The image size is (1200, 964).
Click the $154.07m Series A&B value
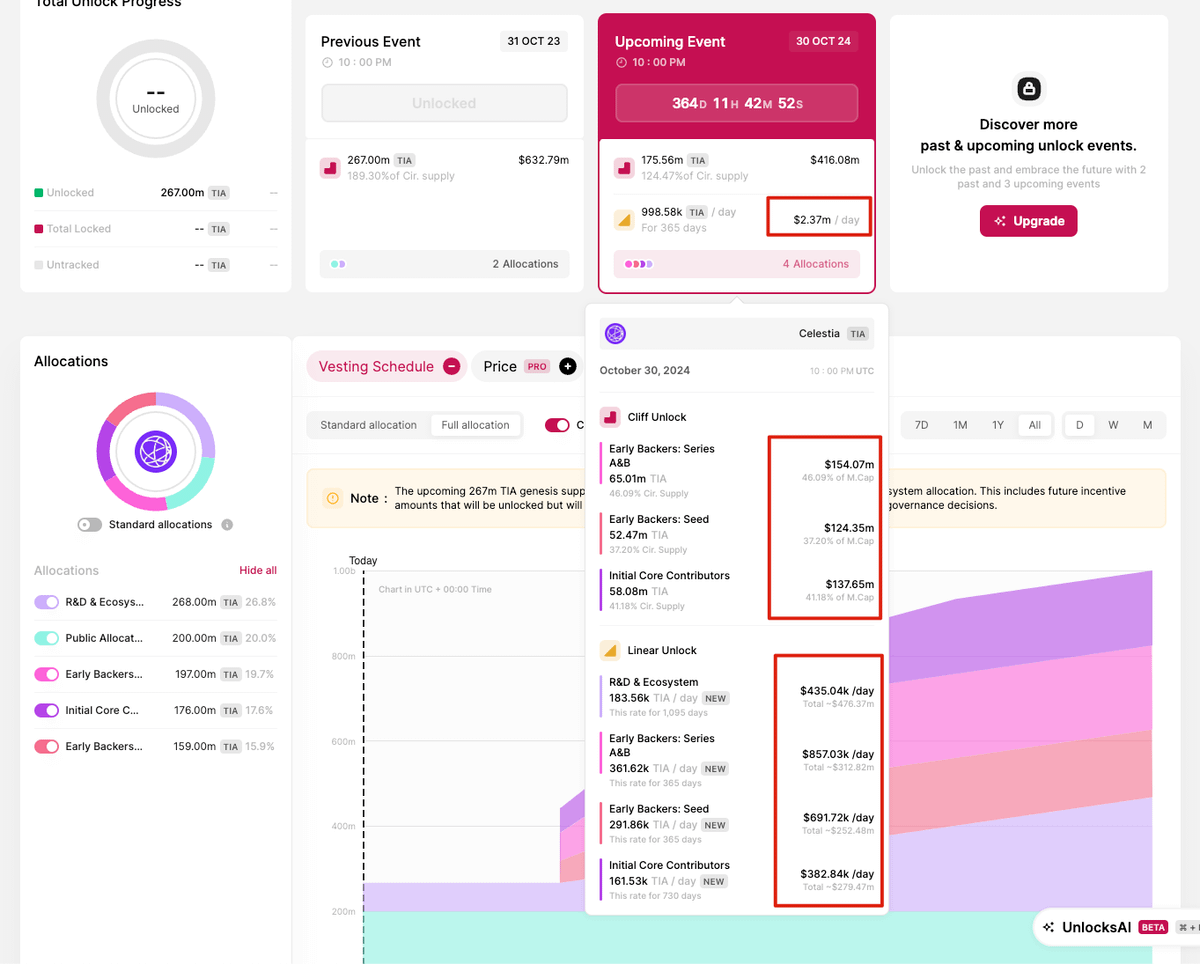coord(849,465)
